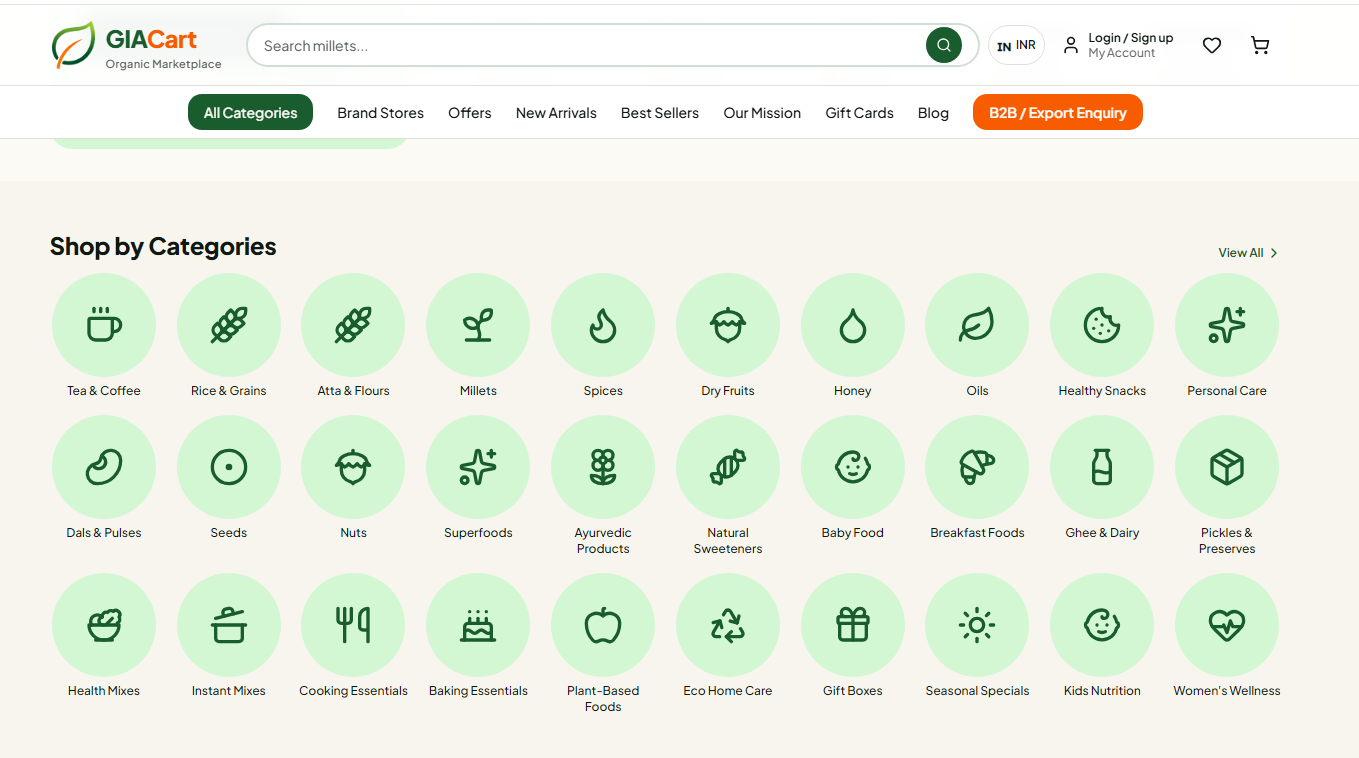Open the Health Mixes salad bowl icon

pos(104,625)
